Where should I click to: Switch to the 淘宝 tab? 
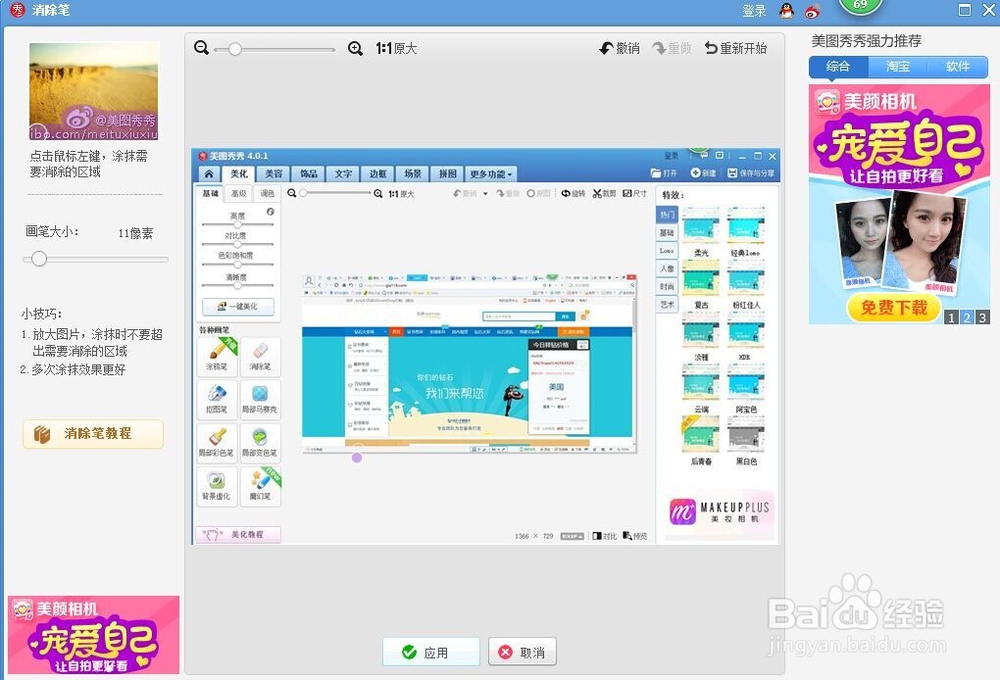[898, 66]
